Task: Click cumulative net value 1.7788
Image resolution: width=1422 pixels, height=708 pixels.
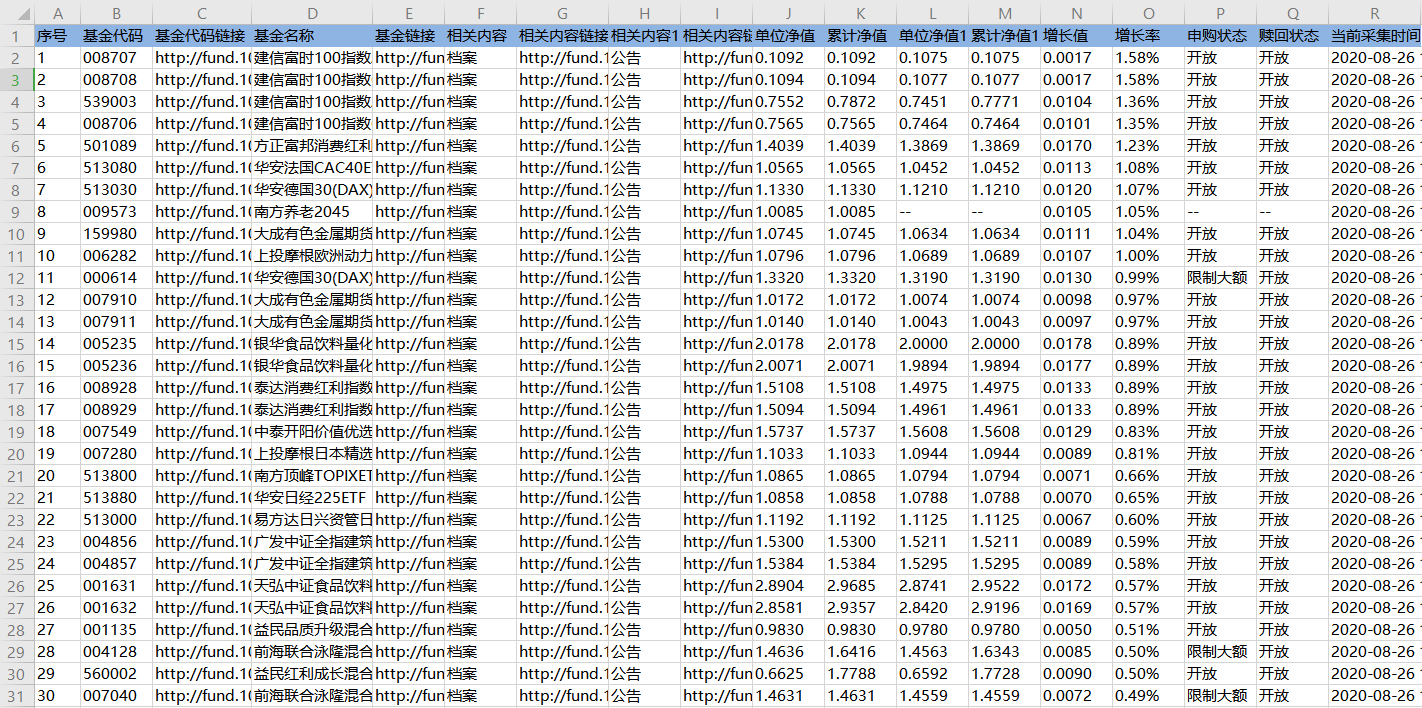Action: (859, 674)
